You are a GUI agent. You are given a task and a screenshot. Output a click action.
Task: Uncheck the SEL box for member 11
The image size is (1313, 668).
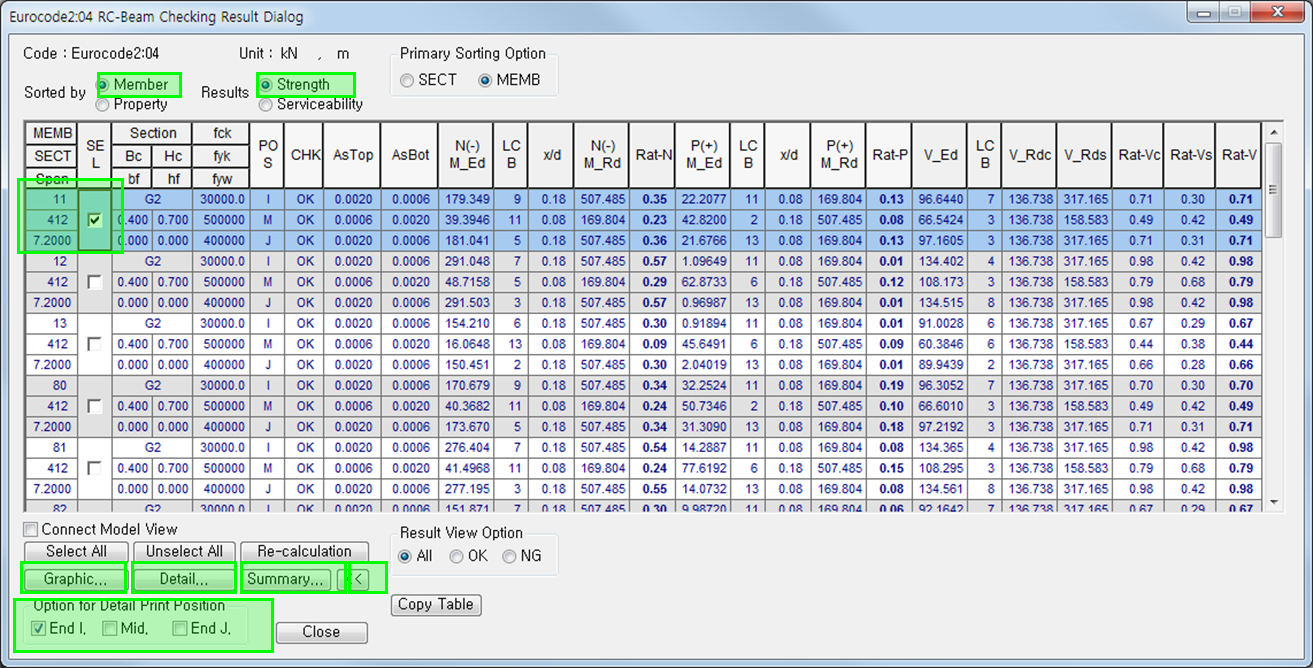pos(95,220)
